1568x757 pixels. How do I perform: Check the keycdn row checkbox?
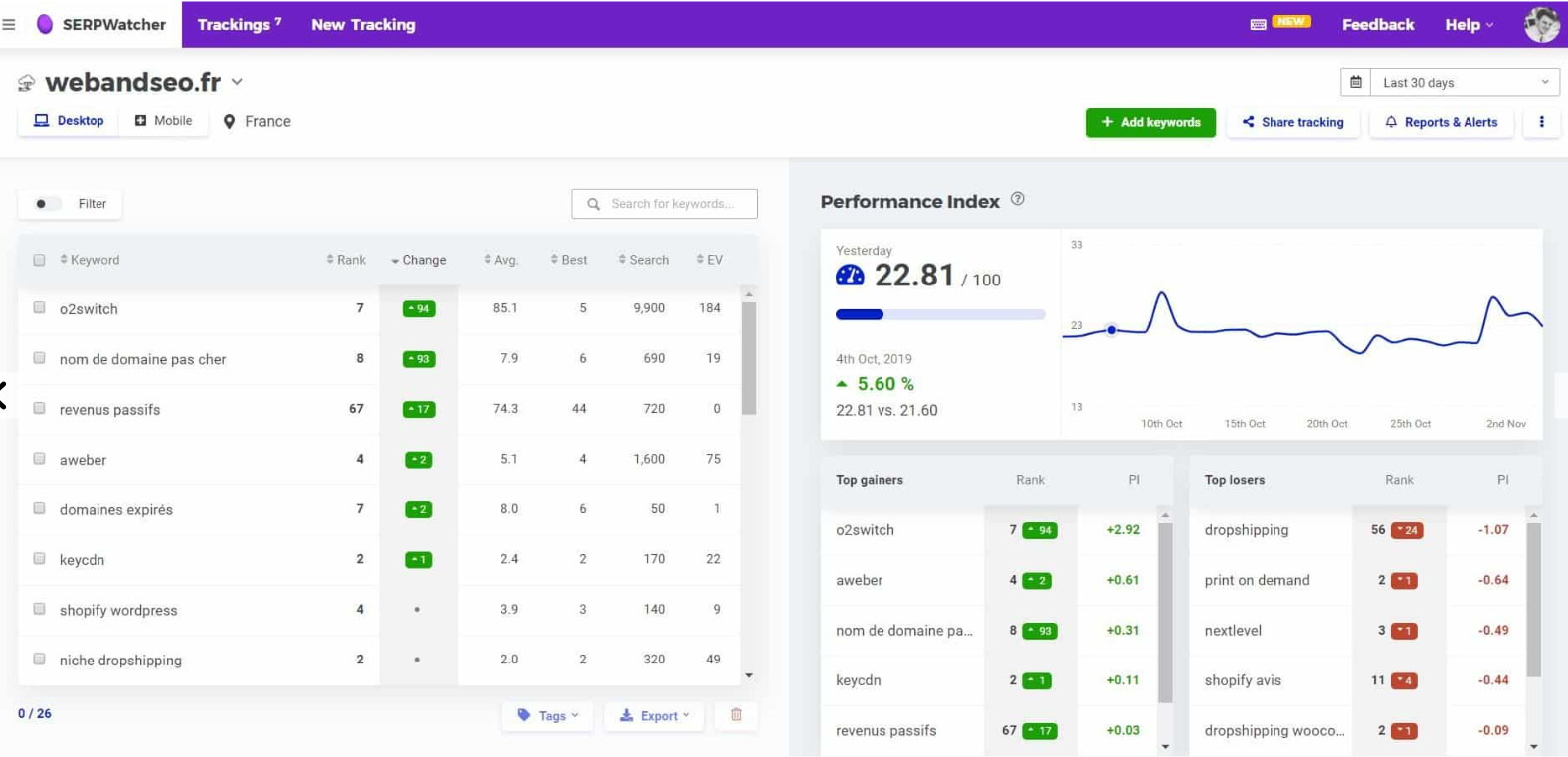39,559
